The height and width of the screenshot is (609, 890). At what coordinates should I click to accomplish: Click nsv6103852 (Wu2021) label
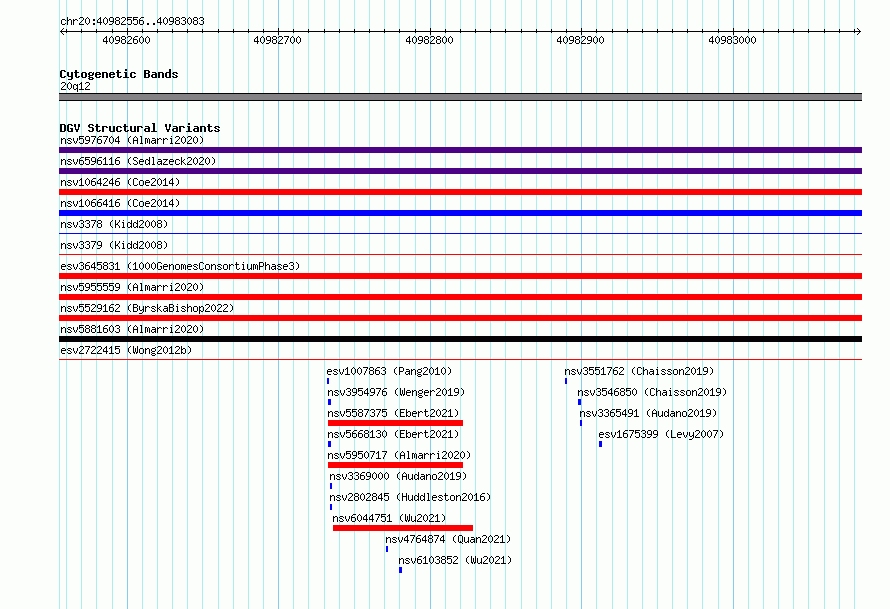455,560
